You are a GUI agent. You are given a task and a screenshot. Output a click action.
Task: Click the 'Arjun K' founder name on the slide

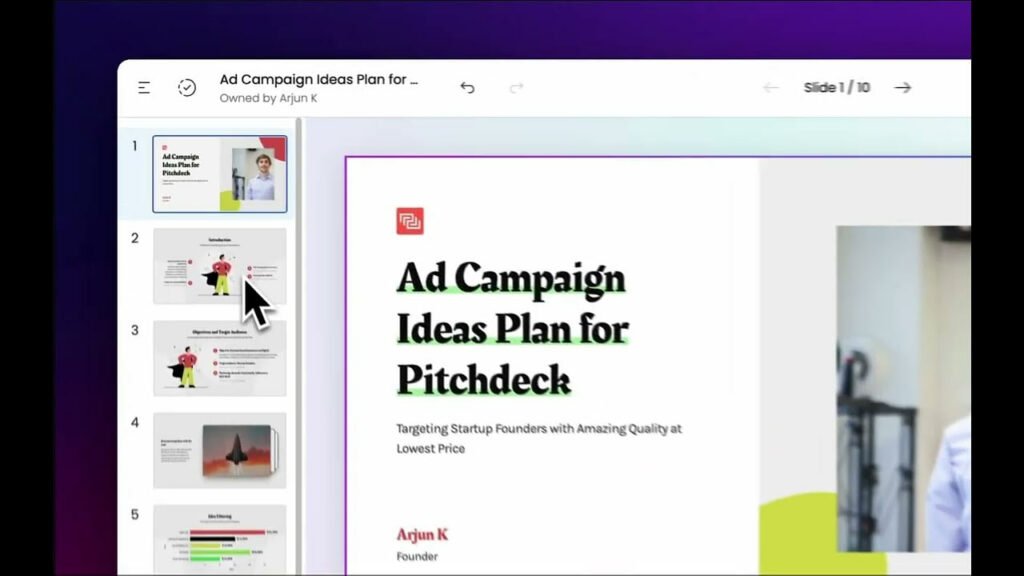pos(420,534)
